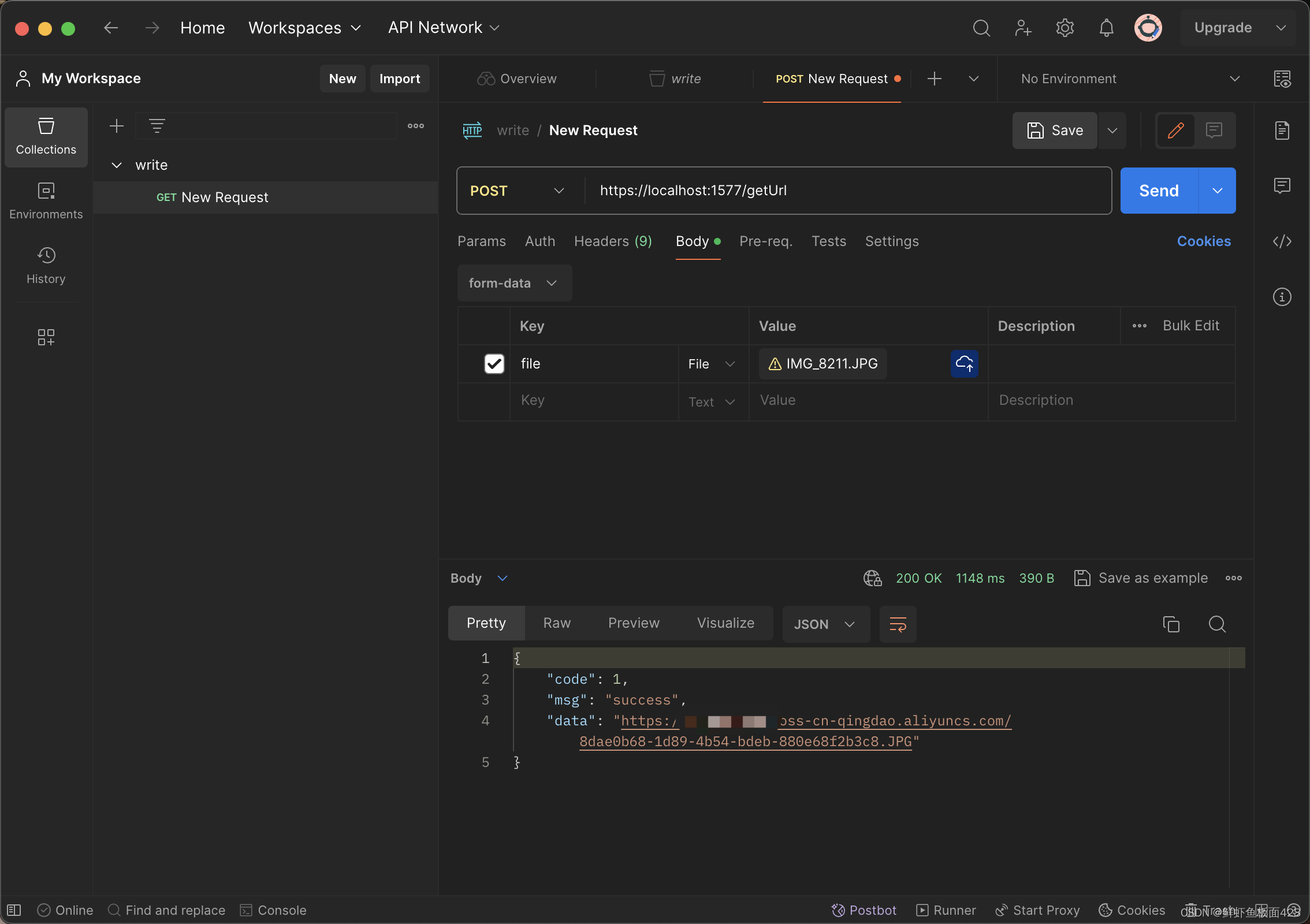Open notifications bell icon

tap(1106, 28)
